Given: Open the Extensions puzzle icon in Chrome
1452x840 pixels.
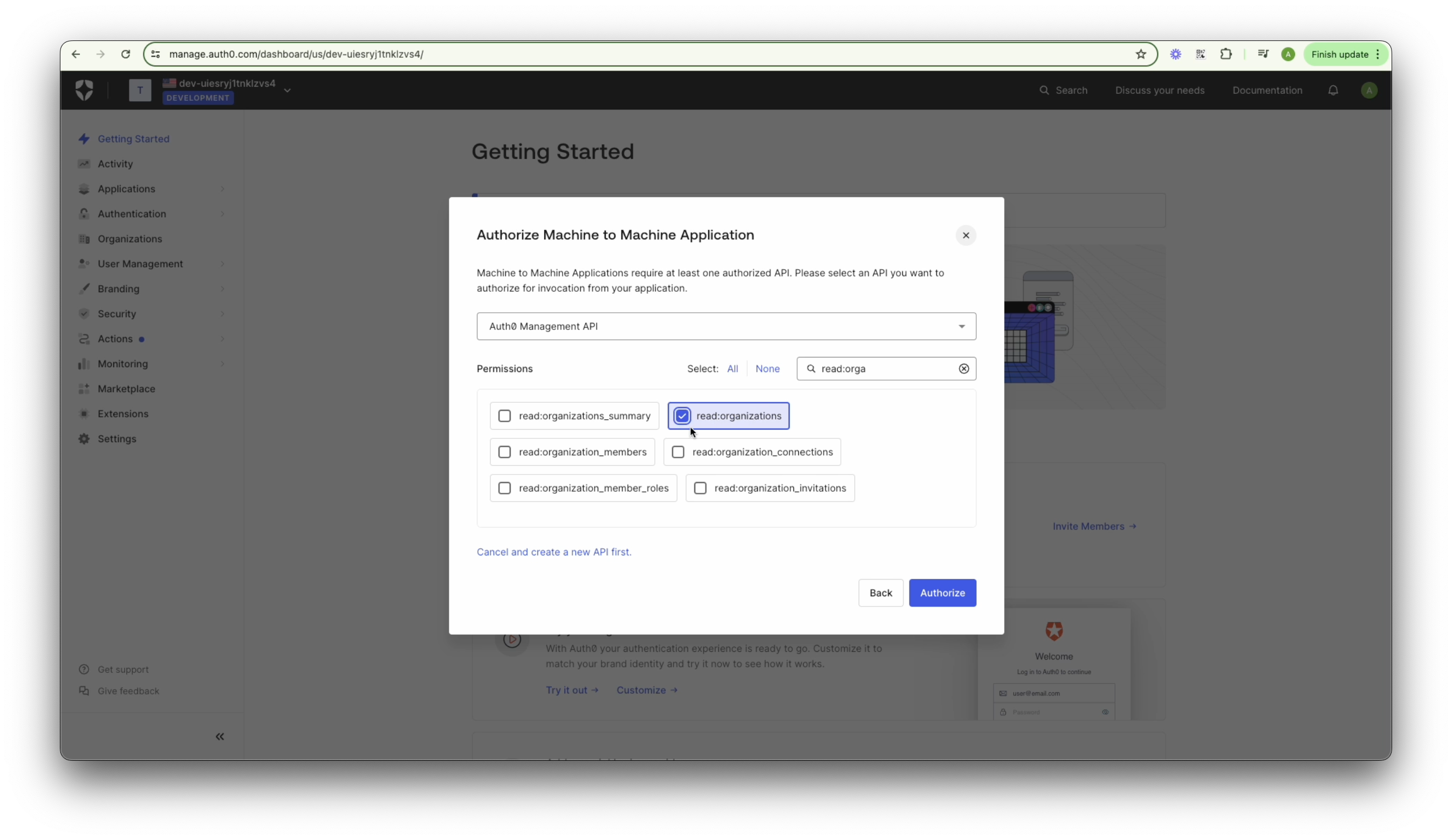Looking at the screenshot, I should 1225,54.
